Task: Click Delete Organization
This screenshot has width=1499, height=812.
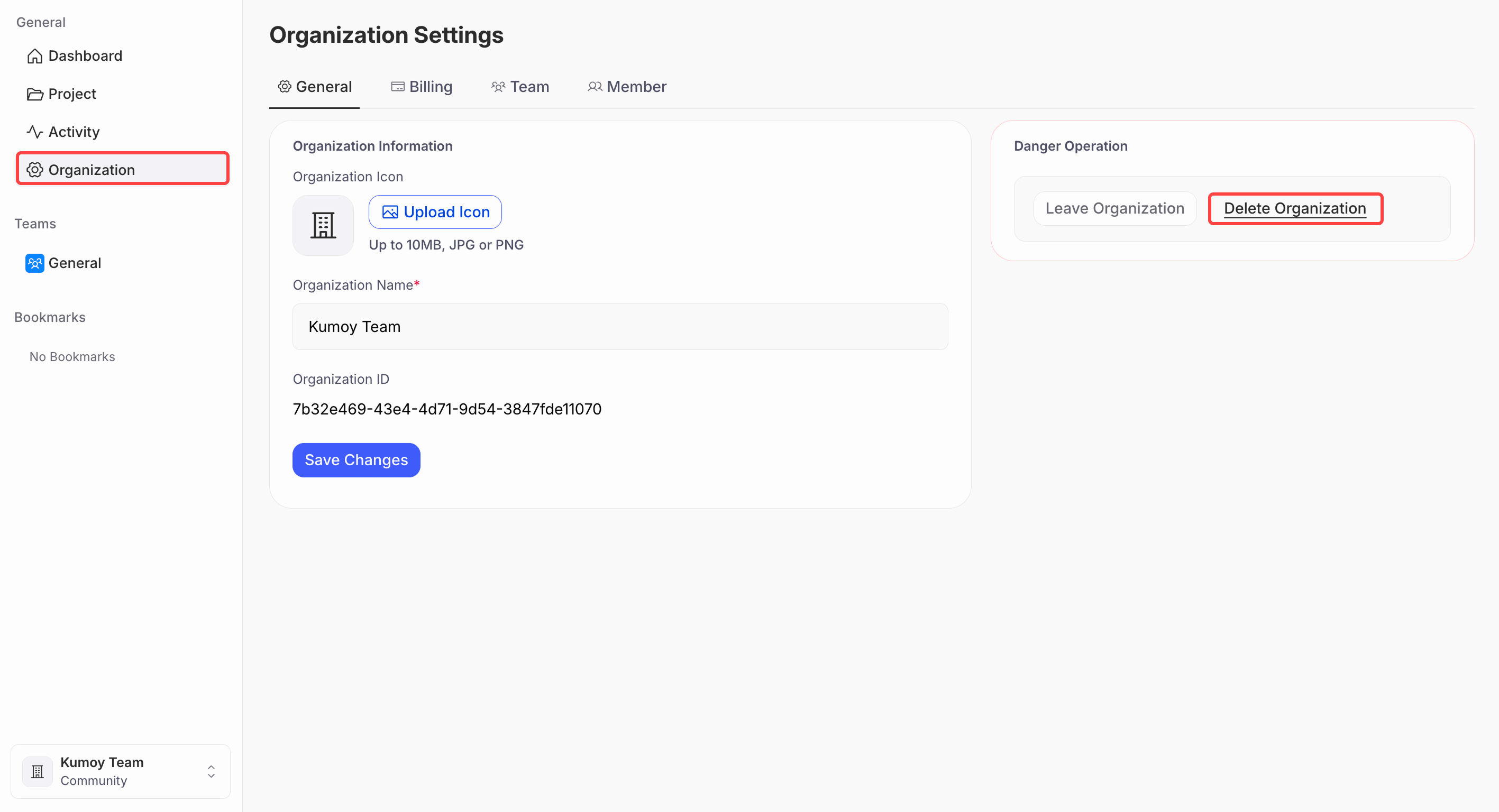Action: [x=1295, y=208]
